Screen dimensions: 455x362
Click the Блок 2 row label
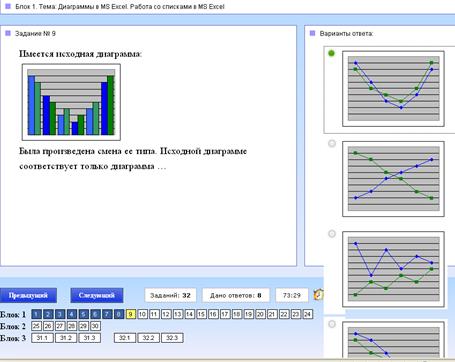pyautogui.click(x=13, y=326)
